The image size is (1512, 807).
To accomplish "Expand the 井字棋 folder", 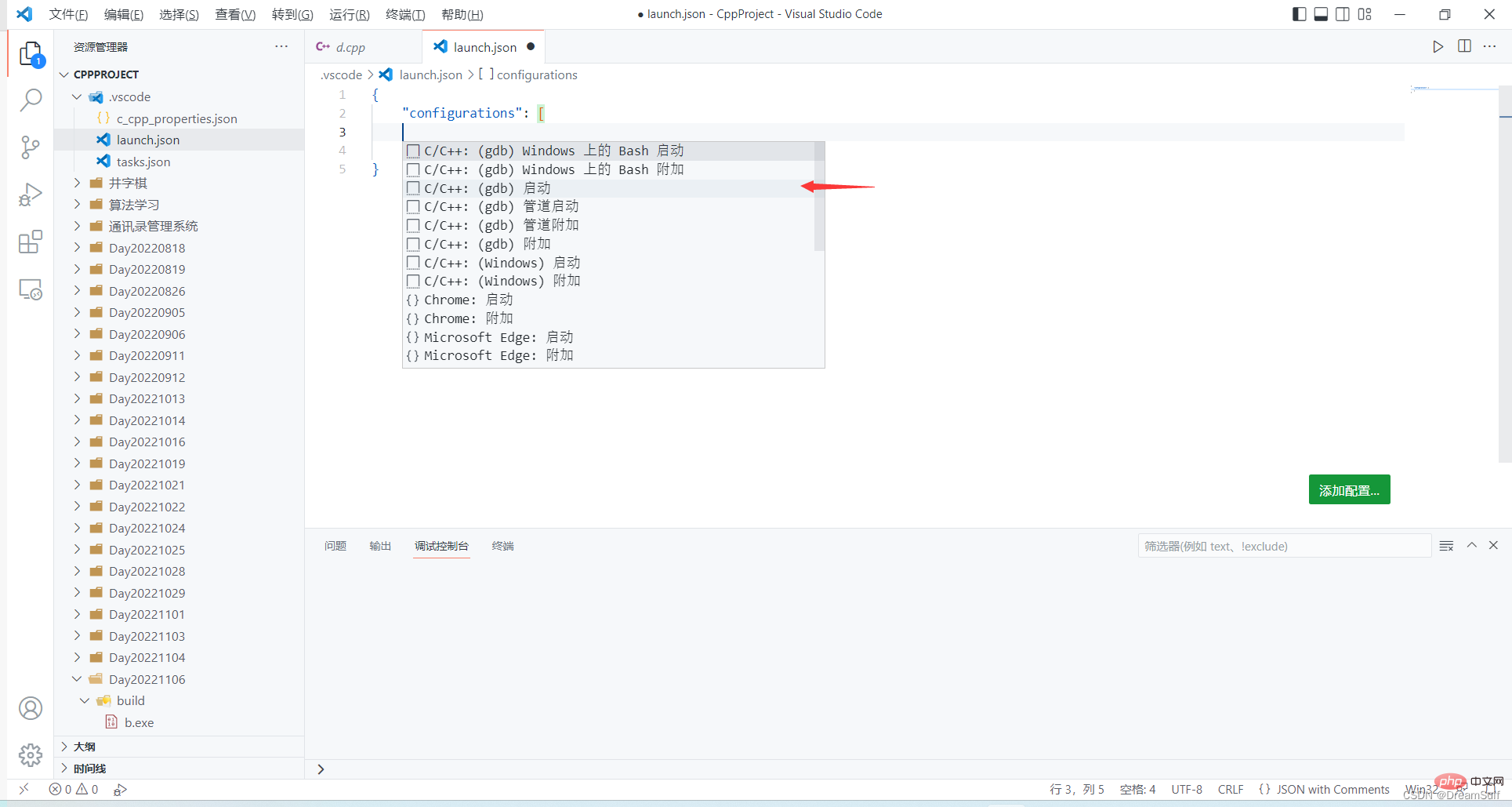I will point(128,183).
